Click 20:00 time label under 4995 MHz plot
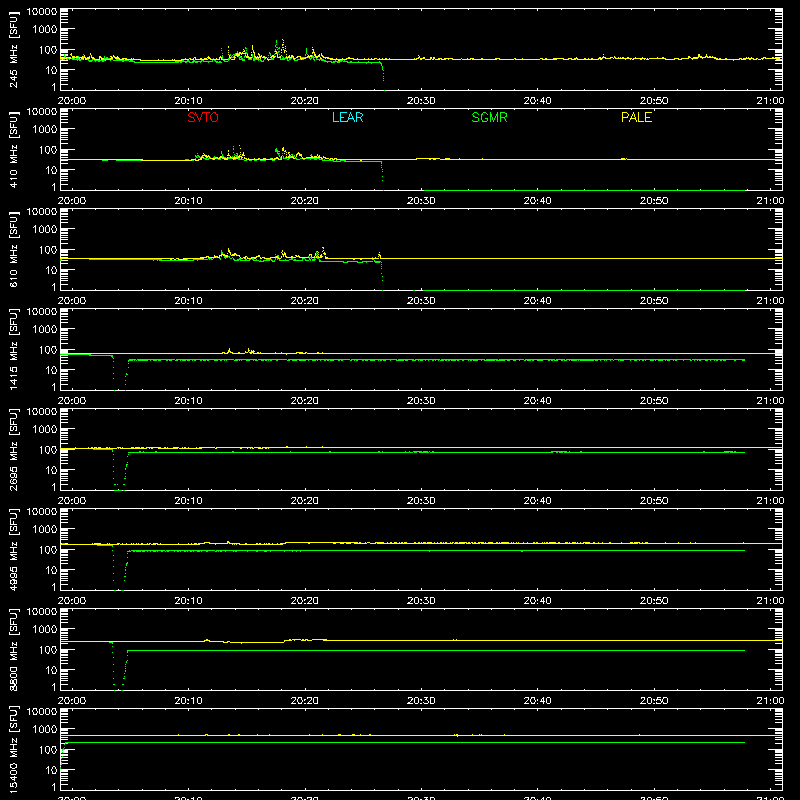Screen dimensions: 800x800 tap(71, 601)
